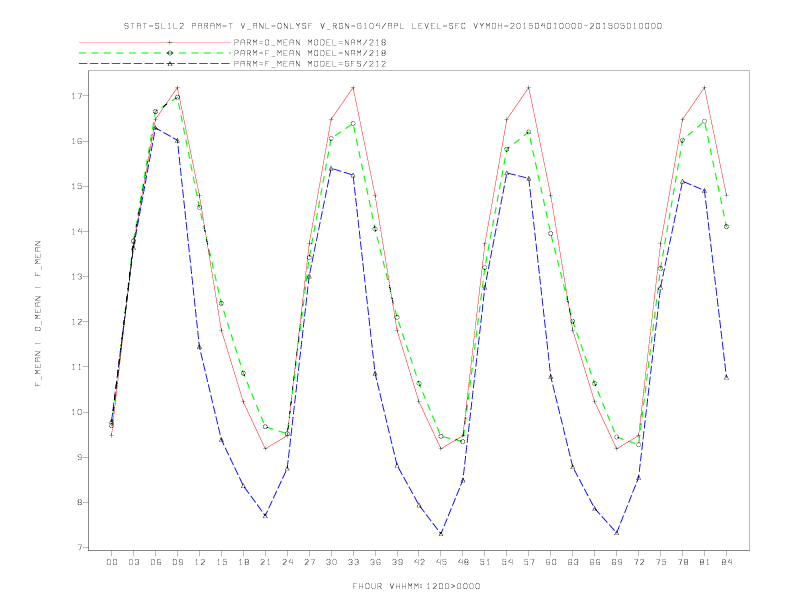Click x-axis tick label 51
Viewport: 792px width, 612px height.
point(485,562)
